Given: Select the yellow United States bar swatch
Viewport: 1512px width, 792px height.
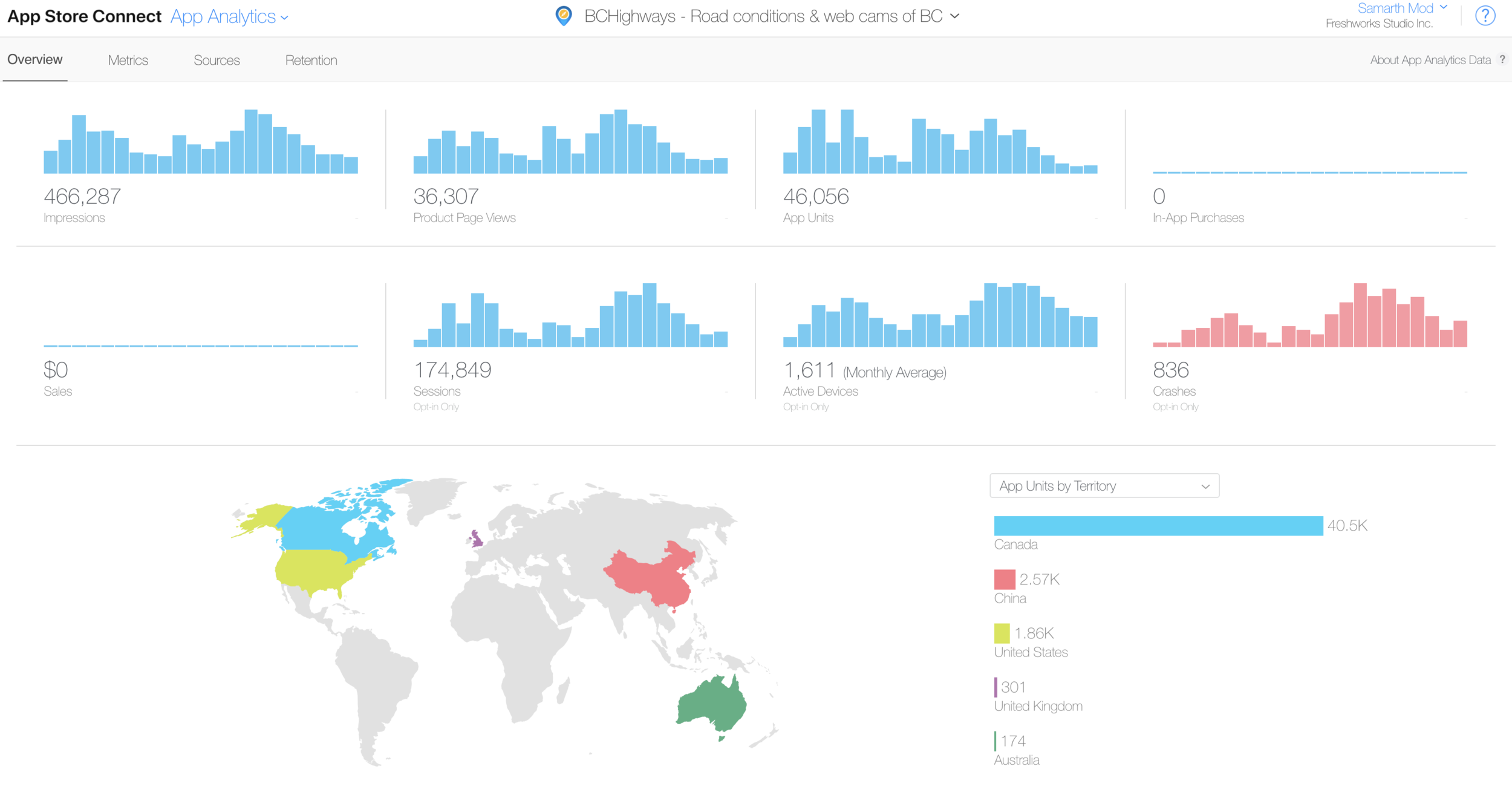Looking at the screenshot, I should [x=1002, y=633].
